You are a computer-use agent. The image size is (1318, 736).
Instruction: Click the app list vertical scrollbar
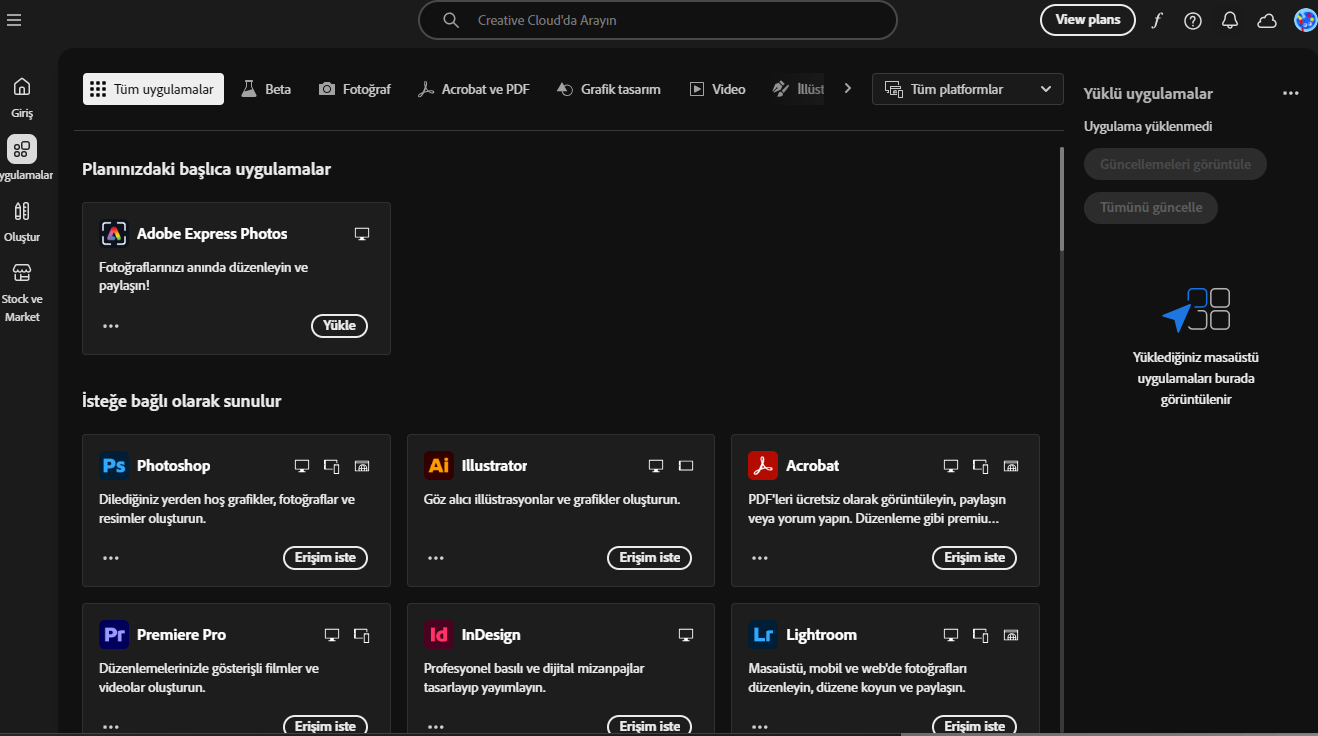1061,199
